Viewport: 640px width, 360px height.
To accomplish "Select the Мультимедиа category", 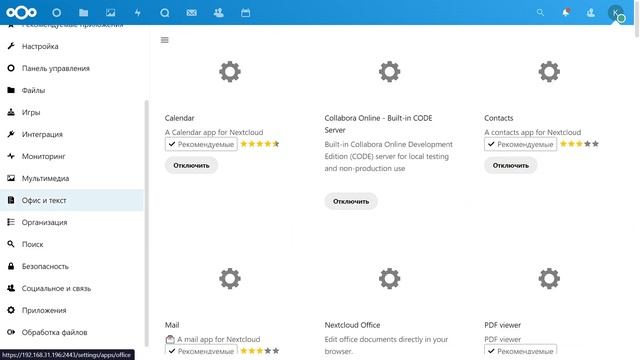I will (x=72, y=178).
